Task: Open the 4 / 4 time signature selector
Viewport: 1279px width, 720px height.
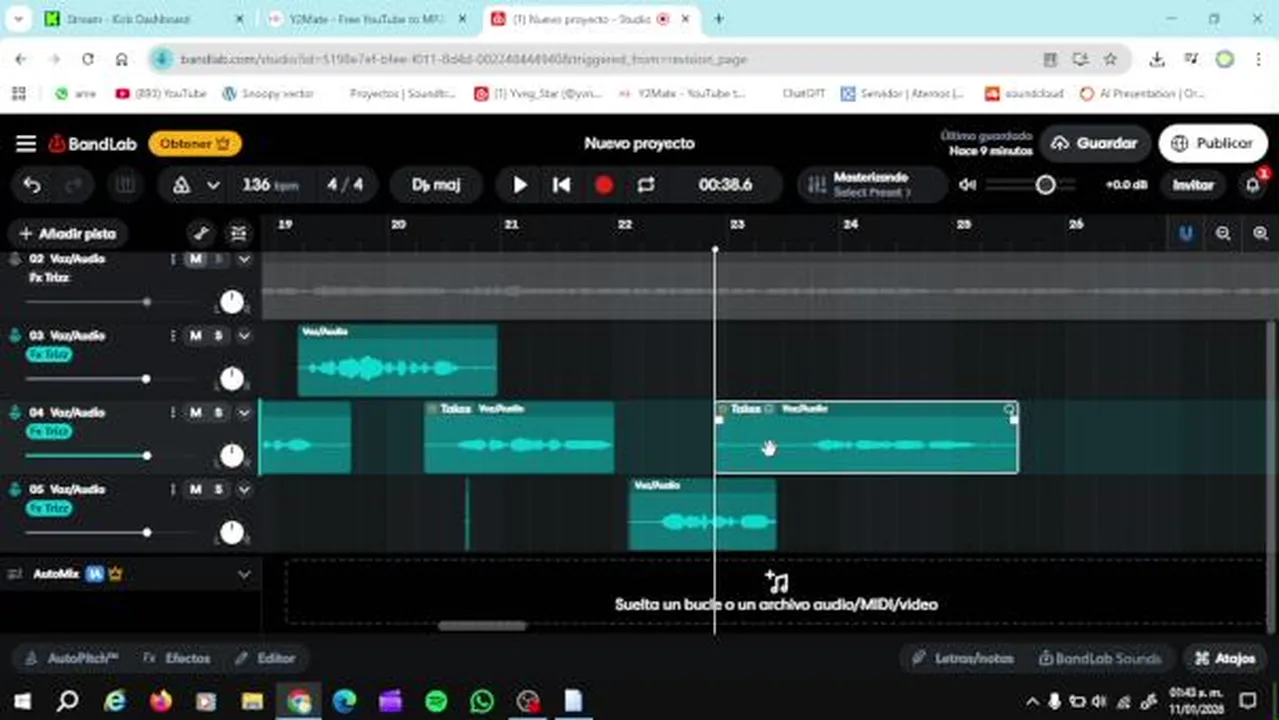Action: (x=345, y=185)
